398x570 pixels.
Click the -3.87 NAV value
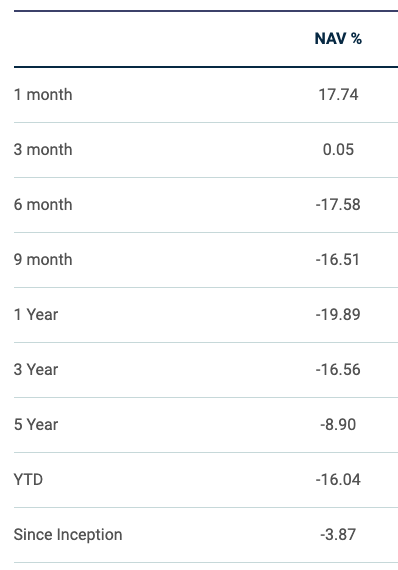[x=338, y=534]
